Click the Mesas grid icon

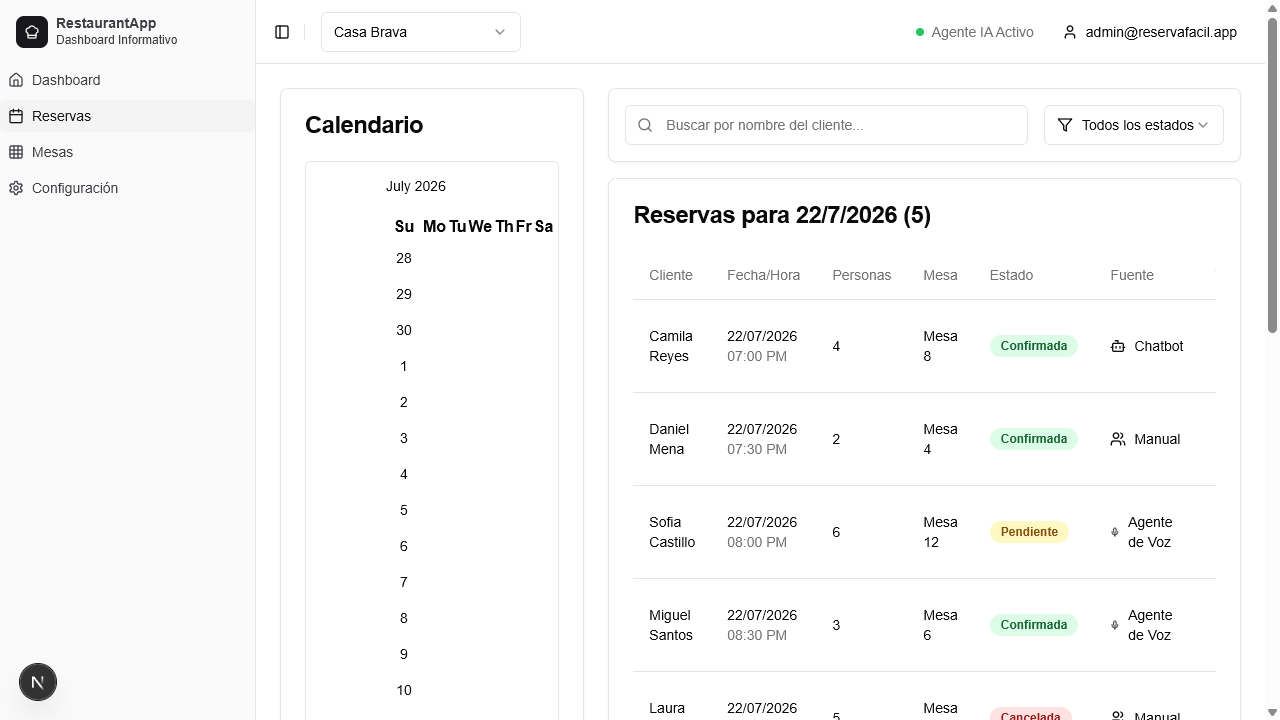[x=16, y=152]
